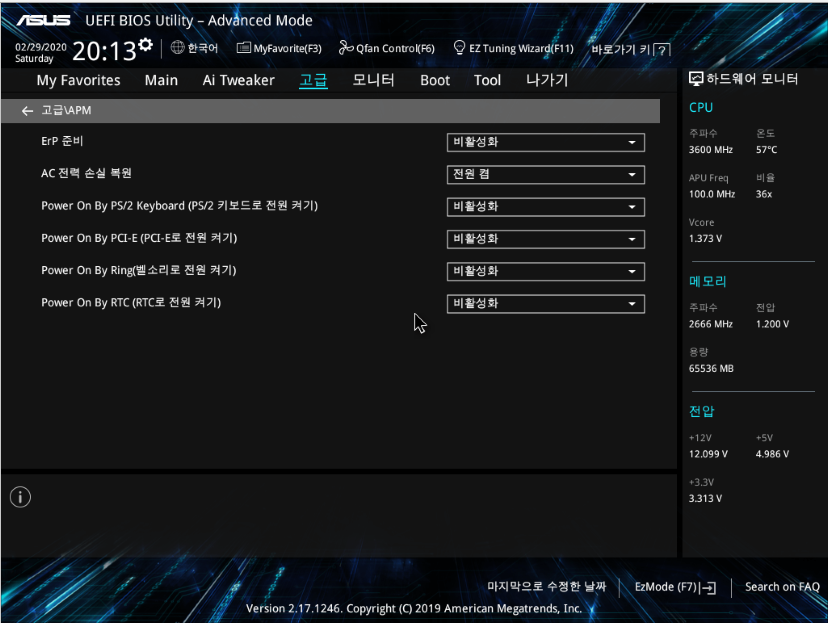Click the Version 2.17.1246 copyright text
This screenshot has width=828, height=623.
(x=414, y=609)
